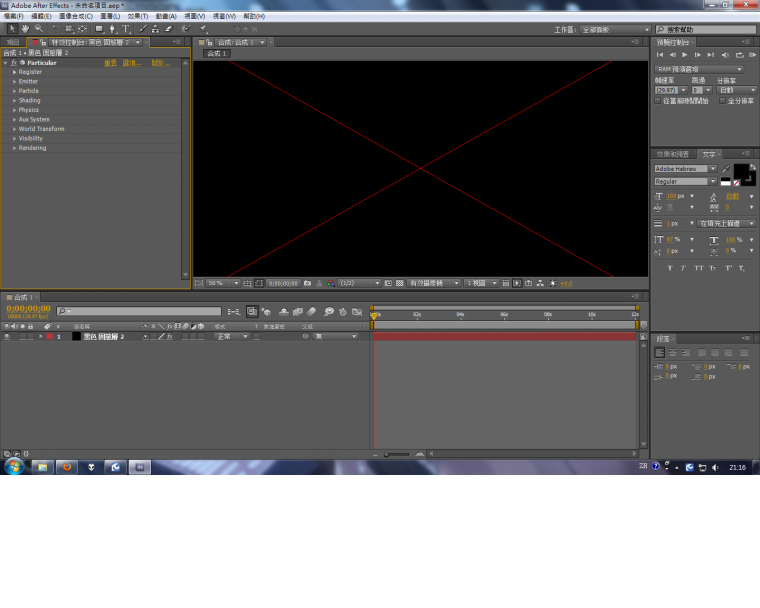Select the Hand tool in toolbar

24,29
